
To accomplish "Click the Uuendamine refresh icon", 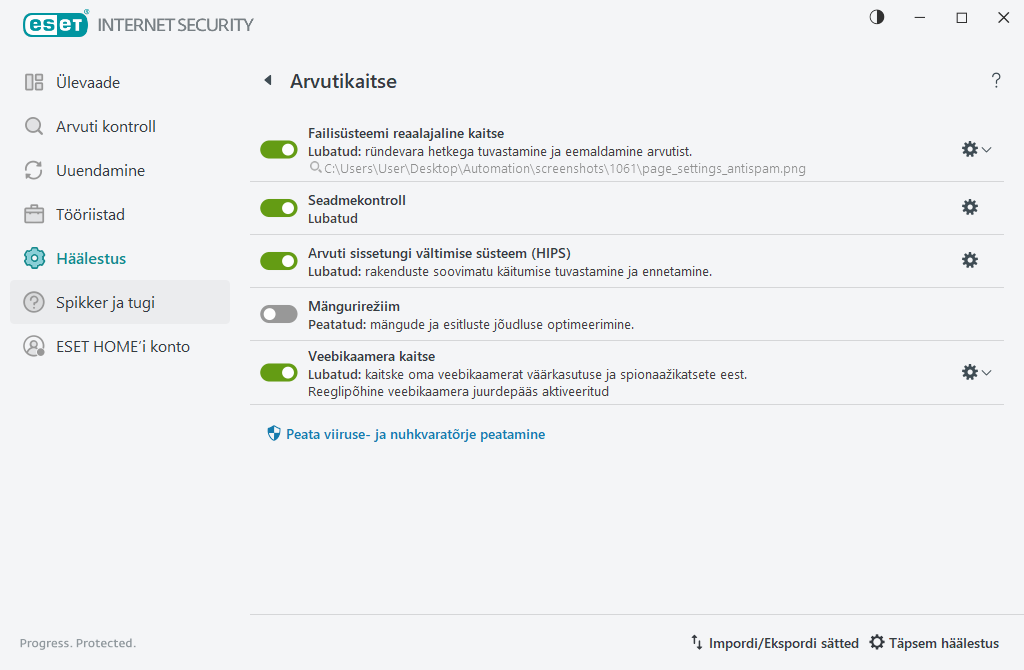I will [x=34, y=171].
